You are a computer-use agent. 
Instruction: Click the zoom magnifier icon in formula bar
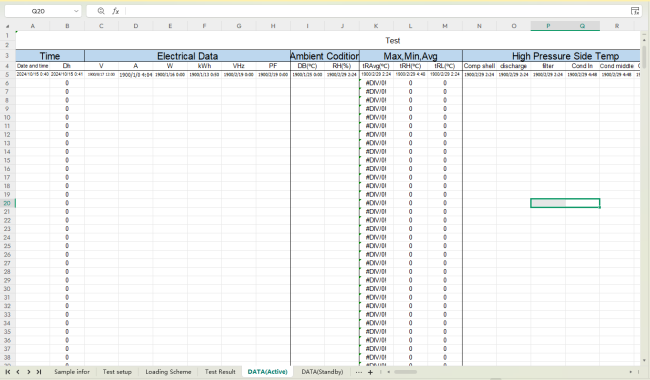[x=101, y=11]
